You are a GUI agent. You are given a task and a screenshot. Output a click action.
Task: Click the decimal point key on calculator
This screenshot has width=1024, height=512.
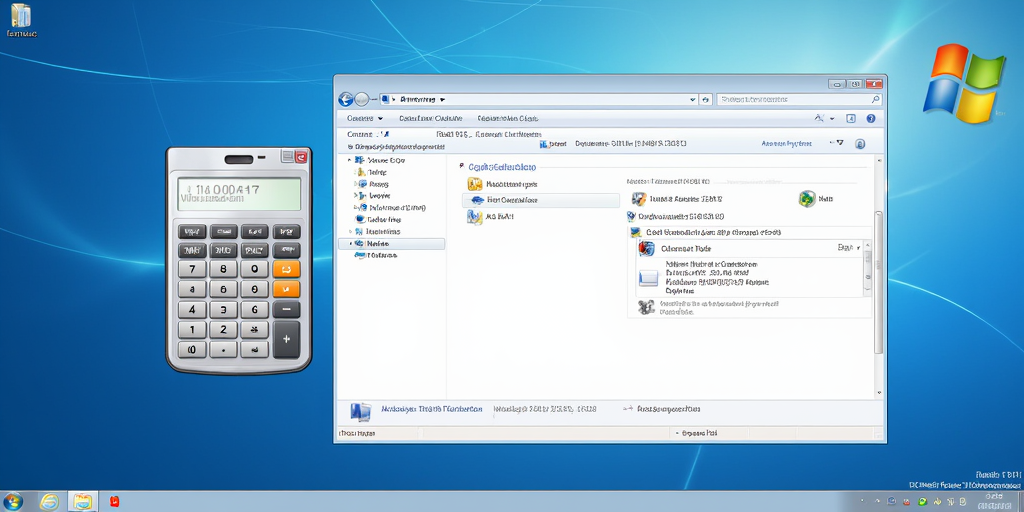point(223,350)
